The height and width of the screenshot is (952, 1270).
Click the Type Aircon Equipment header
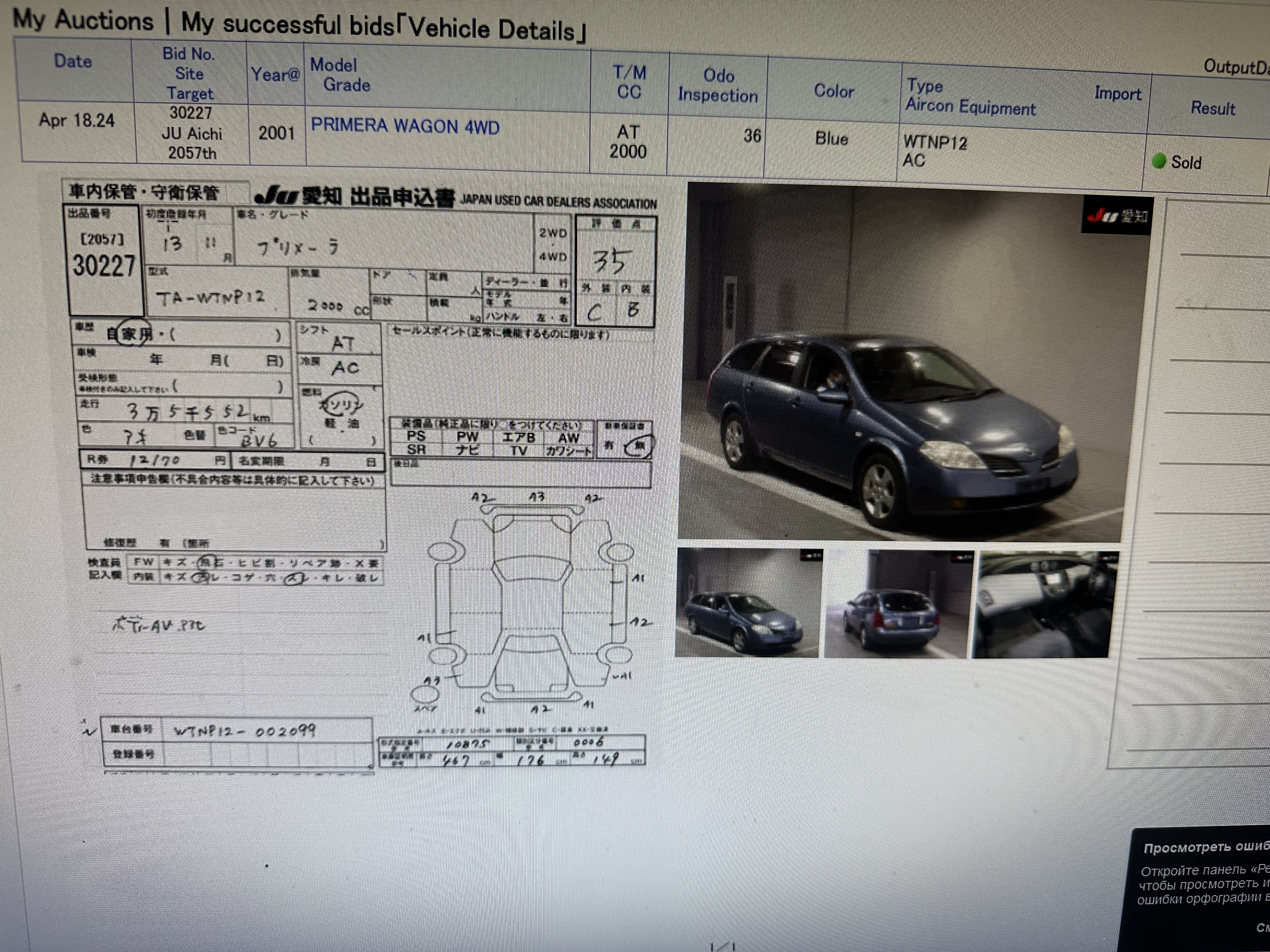click(x=970, y=96)
